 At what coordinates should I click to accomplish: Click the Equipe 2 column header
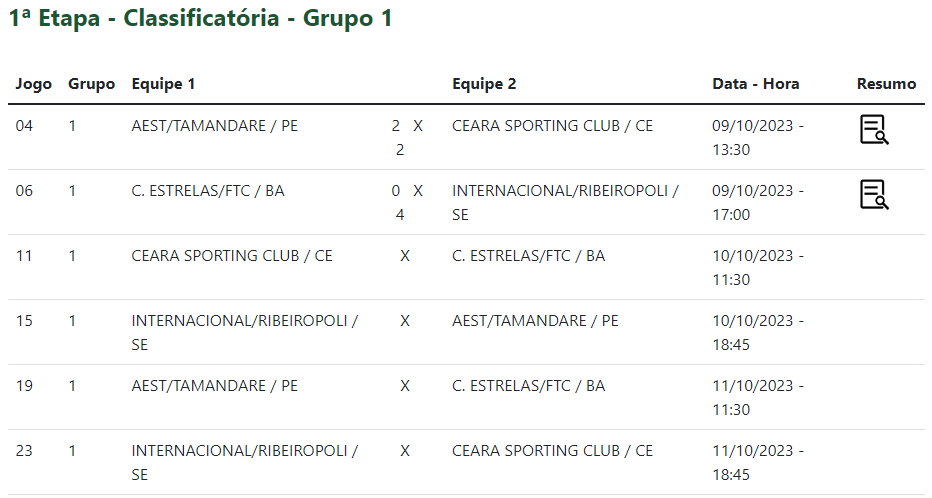(484, 84)
